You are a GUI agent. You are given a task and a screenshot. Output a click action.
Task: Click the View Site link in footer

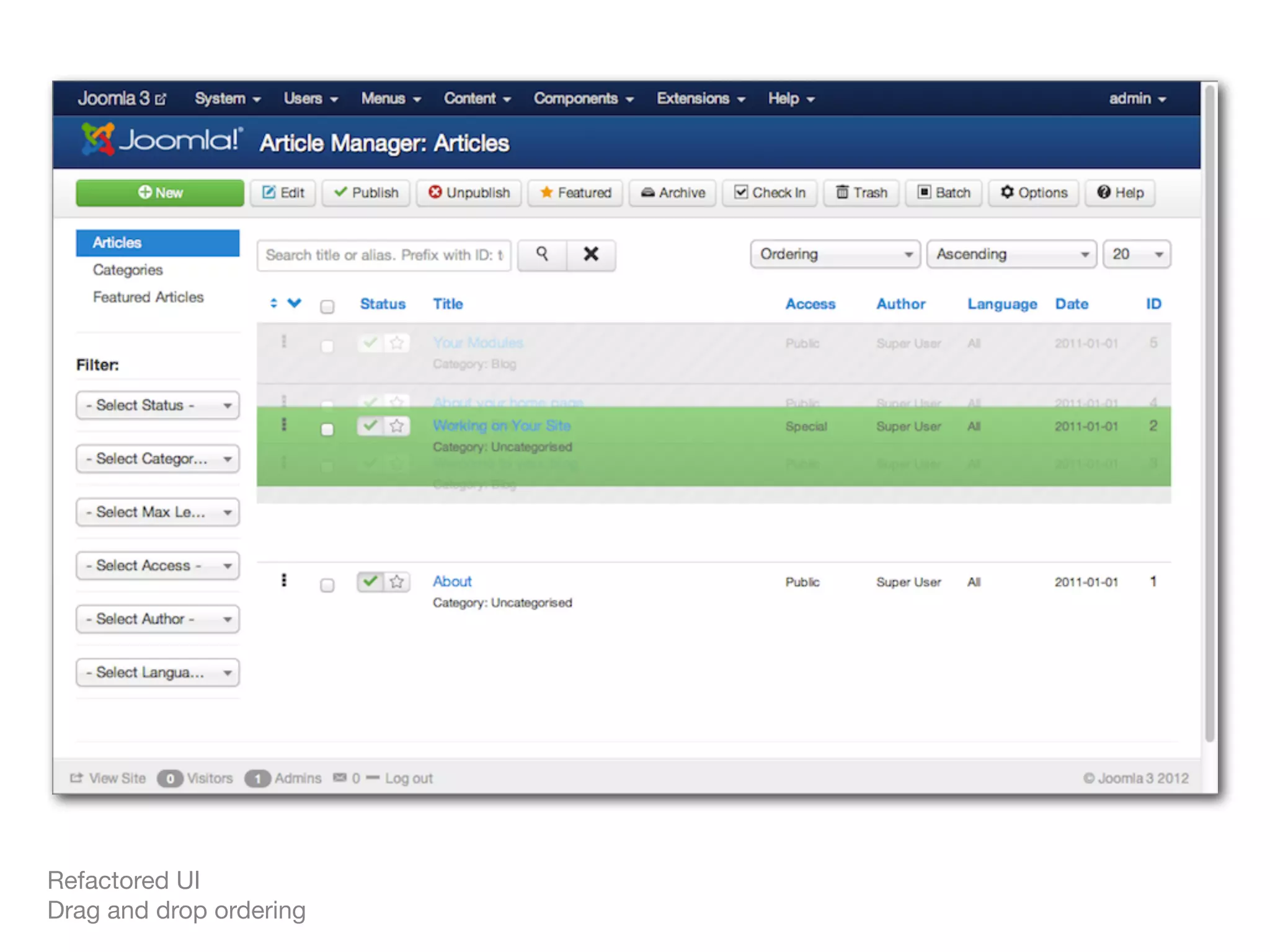pyautogui.click(x=108, y=778)
